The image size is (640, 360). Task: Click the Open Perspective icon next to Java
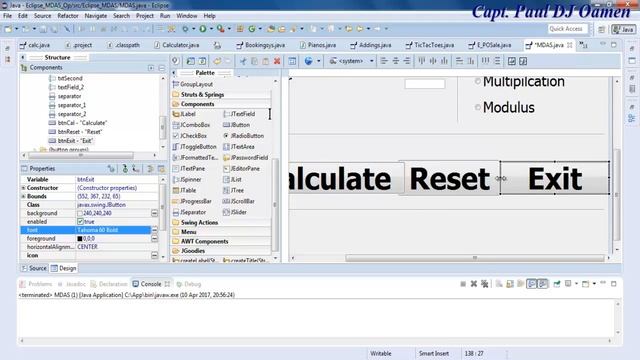(602, 29)
